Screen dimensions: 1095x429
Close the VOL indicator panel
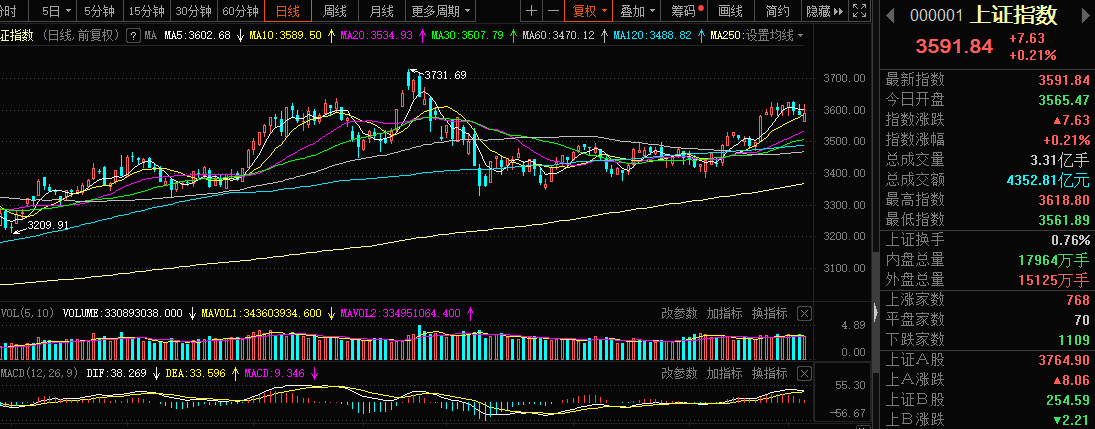pyautogui.click(x=804, y=313)
